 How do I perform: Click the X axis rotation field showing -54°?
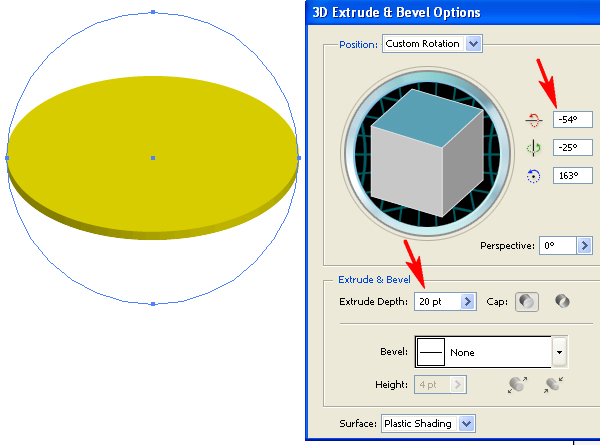(572, 120)
